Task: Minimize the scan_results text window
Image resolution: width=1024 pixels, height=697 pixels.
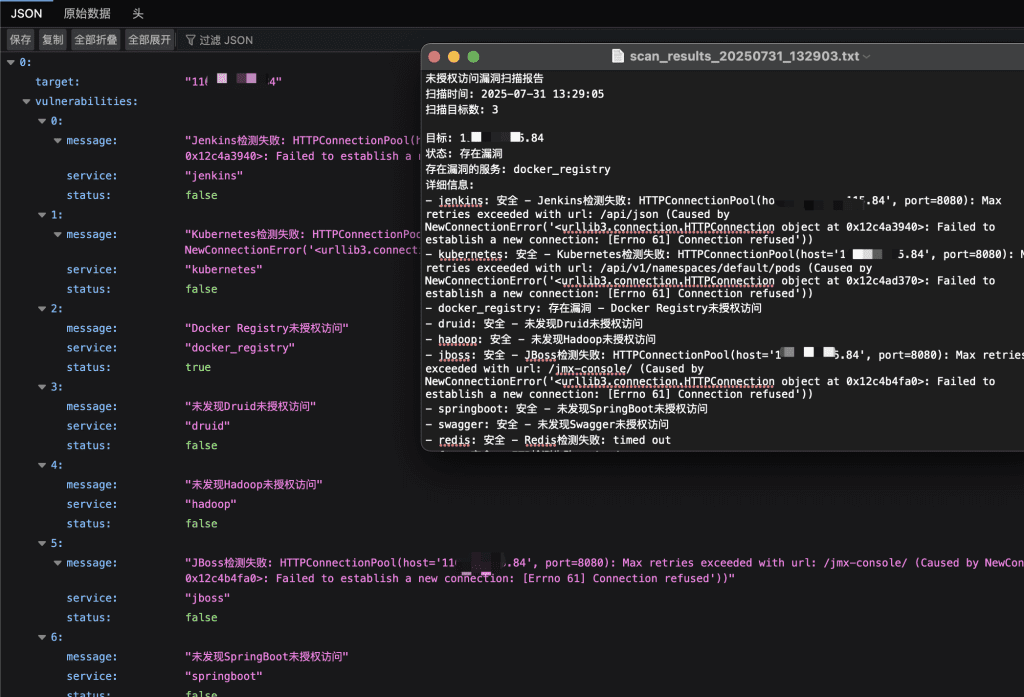Action: pos(454,57)
